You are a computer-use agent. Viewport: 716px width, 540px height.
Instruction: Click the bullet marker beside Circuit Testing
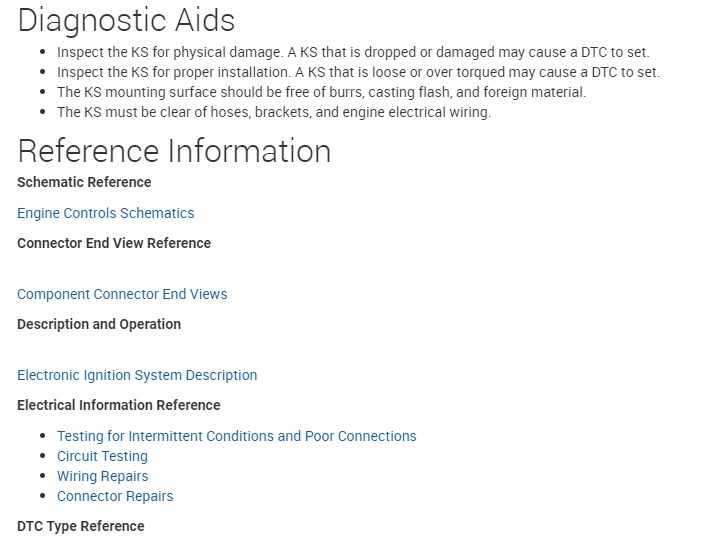(x=43, y=457)
